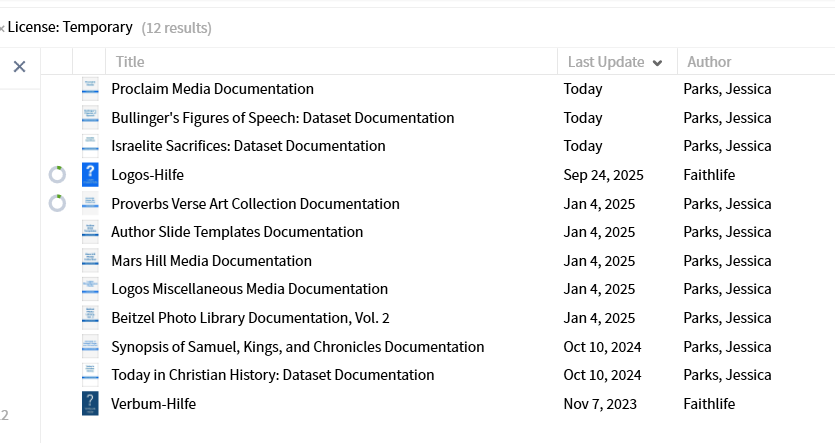Click the Logos-Hilfe question mark cover icon
Viewport: 835px width, 443px height.
[x=90, y=175]
